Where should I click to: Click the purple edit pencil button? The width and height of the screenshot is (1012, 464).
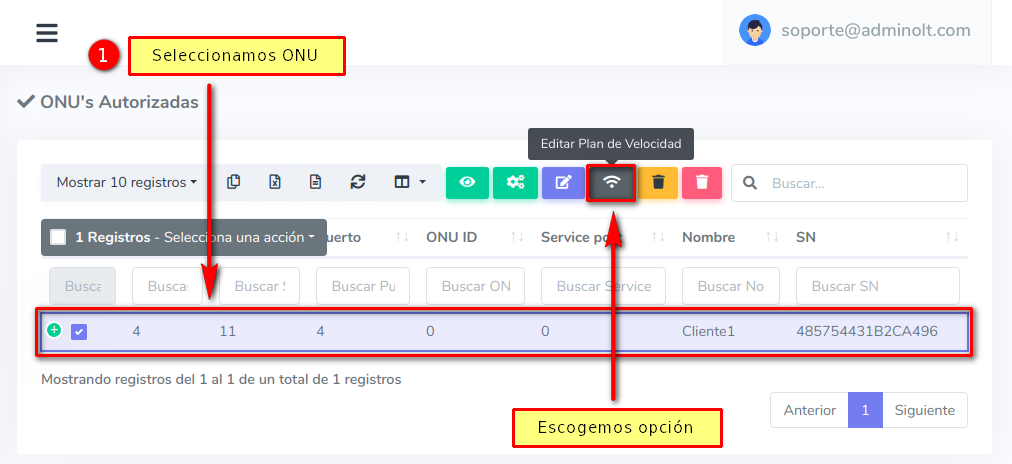(563, 182)
